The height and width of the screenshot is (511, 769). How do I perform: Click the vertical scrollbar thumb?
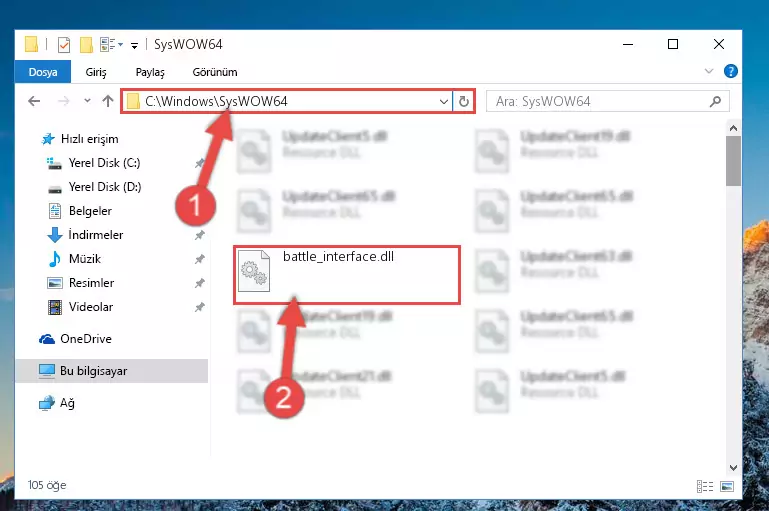pyautogui.click(x=733, y=161)
